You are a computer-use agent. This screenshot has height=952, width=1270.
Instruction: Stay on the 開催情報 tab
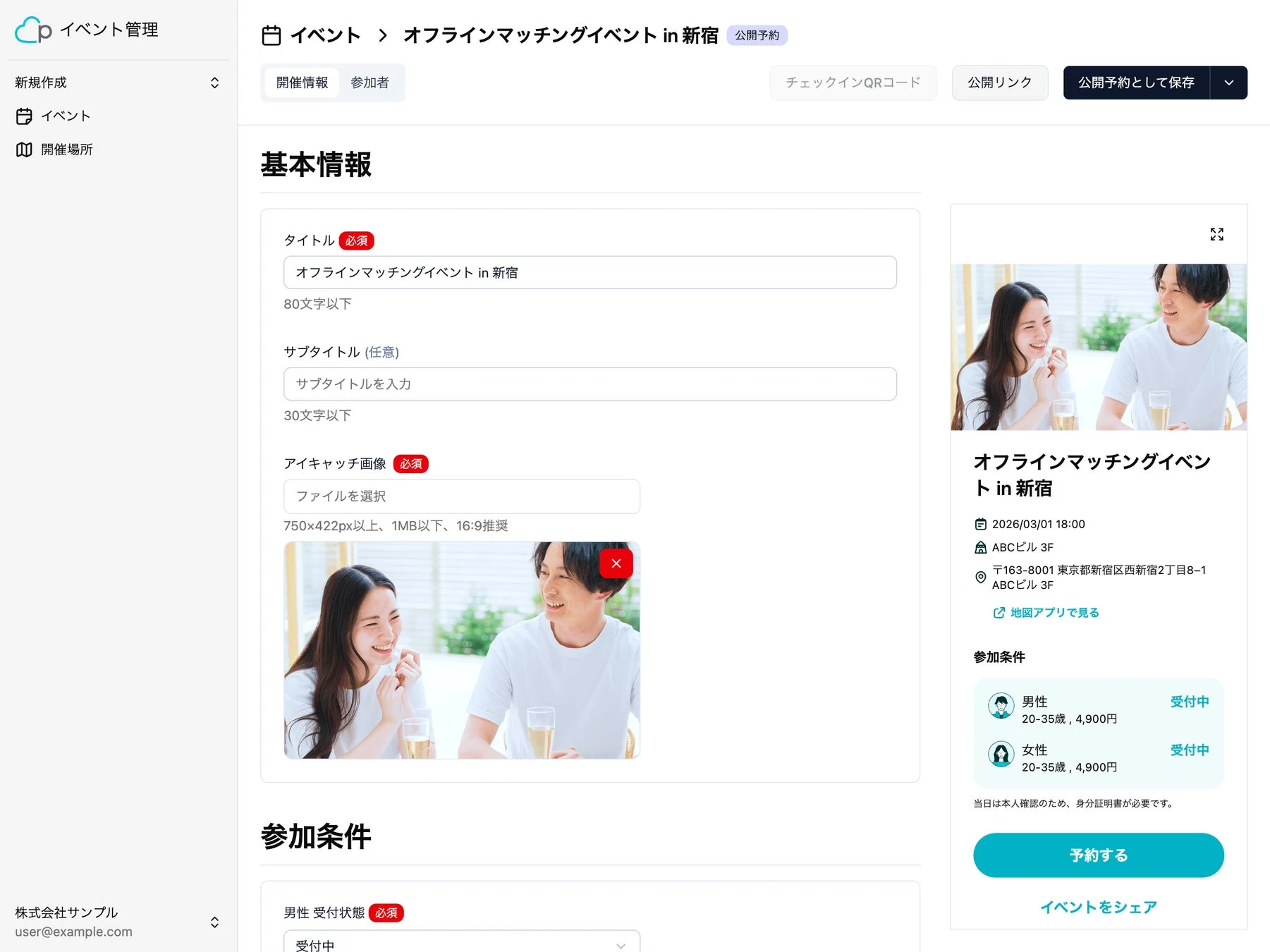point(302,83)
